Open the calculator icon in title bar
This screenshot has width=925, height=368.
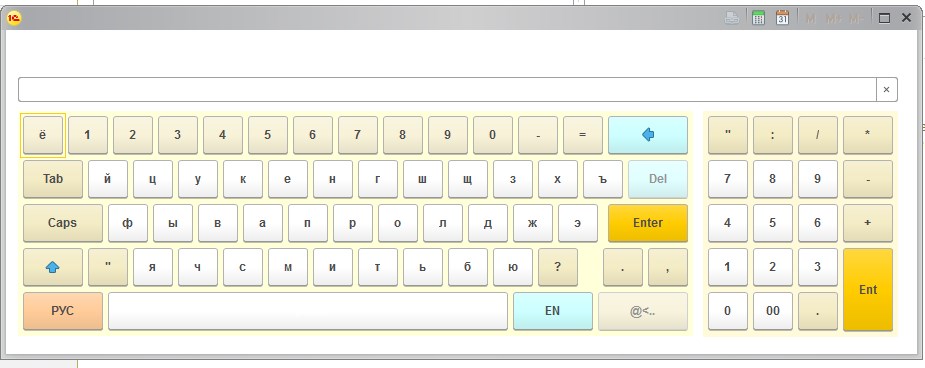point(759,18)
